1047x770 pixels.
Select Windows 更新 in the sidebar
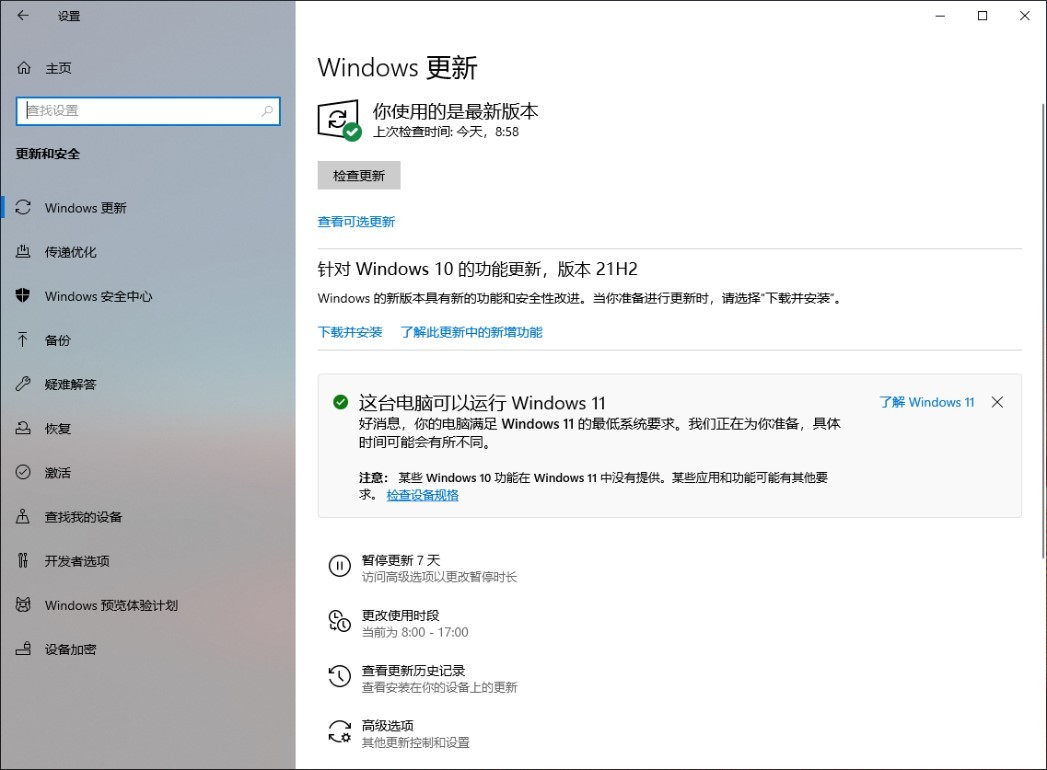point(148,208)
